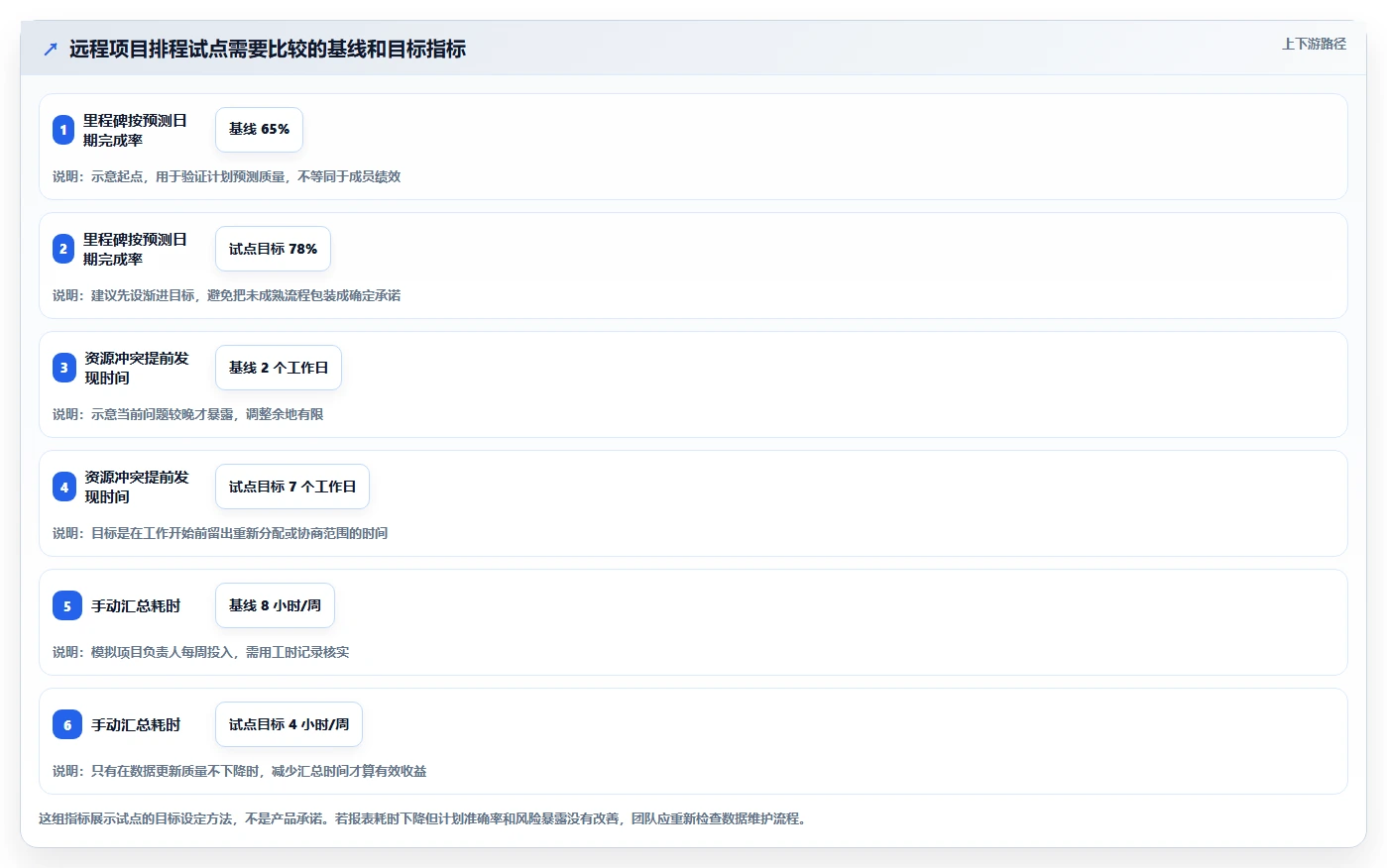The image size is (1387, 868).
Task: Click the note 说明：建议先设渐进目标
Action: 227,295
